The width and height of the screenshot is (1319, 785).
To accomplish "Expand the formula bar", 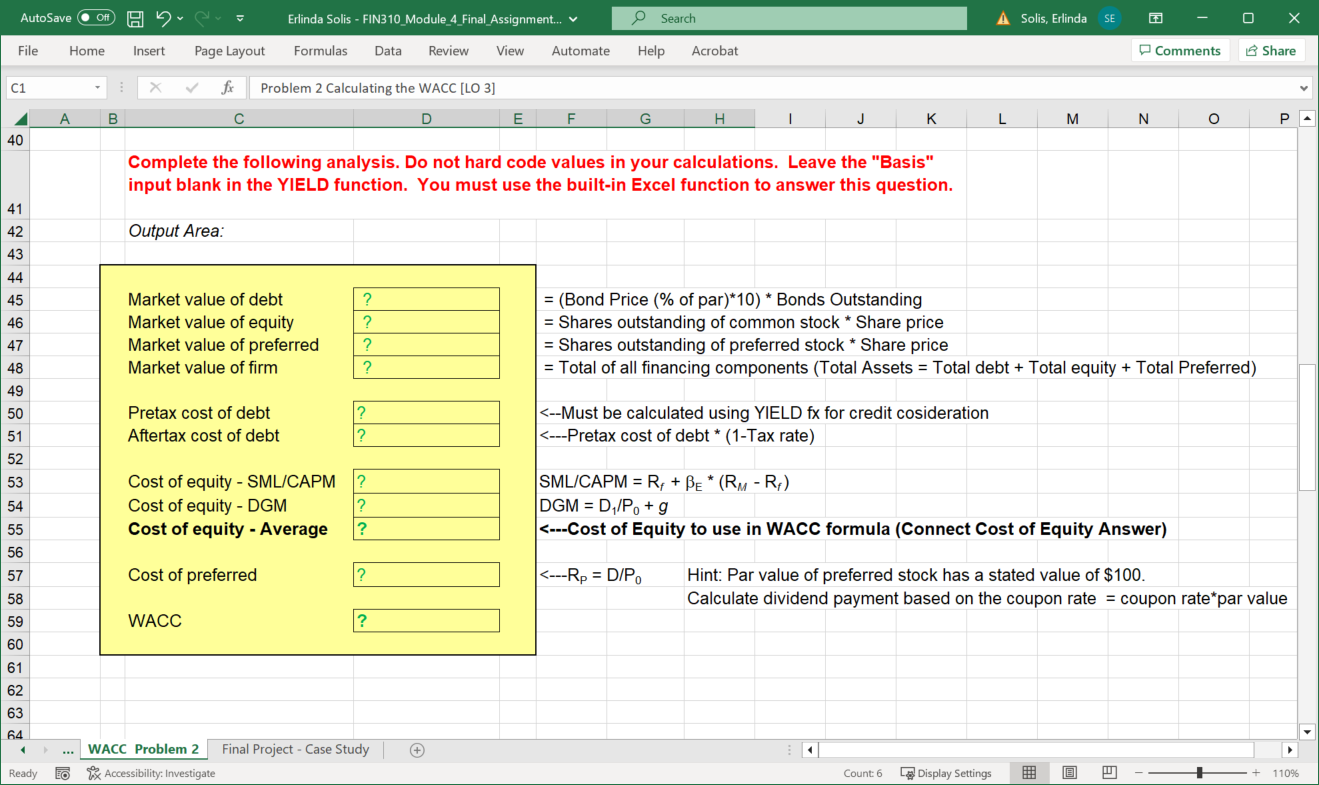I will coord(1303,88).
